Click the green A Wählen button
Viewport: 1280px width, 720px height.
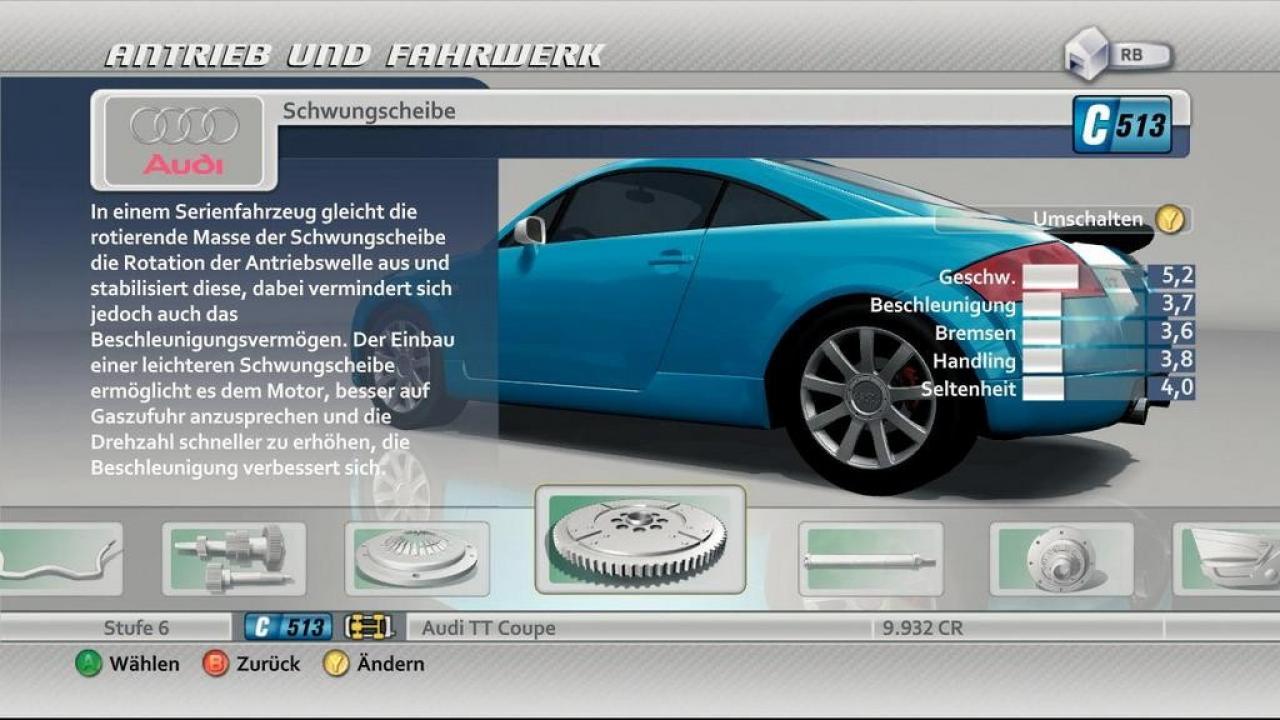pyautogui.click(x=89, y=664)
